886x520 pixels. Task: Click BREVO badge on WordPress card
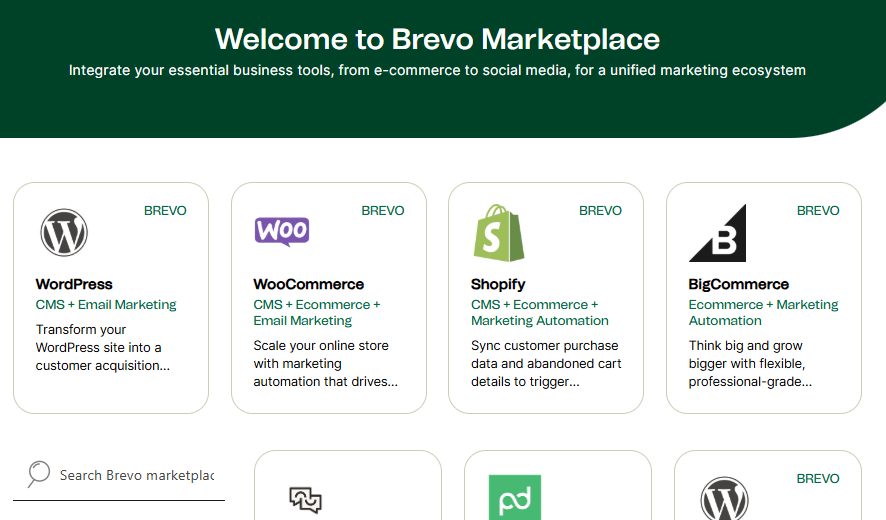165,211
